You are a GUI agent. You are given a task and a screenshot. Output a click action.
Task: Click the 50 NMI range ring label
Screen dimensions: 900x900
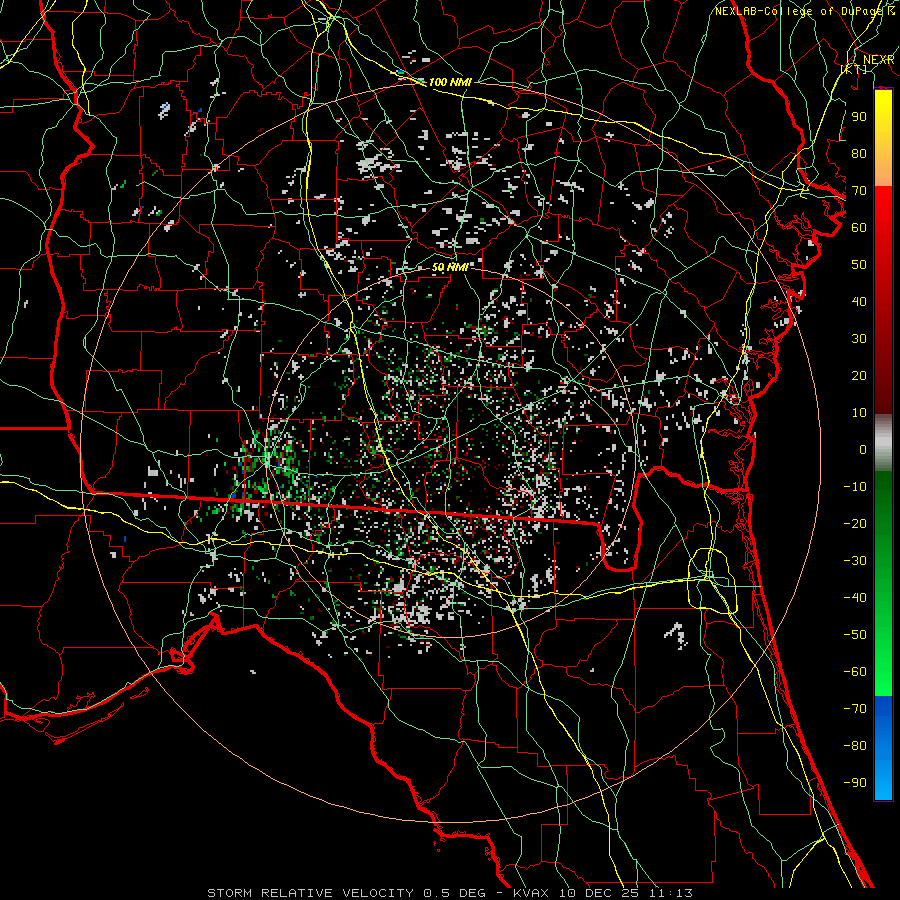449,267
